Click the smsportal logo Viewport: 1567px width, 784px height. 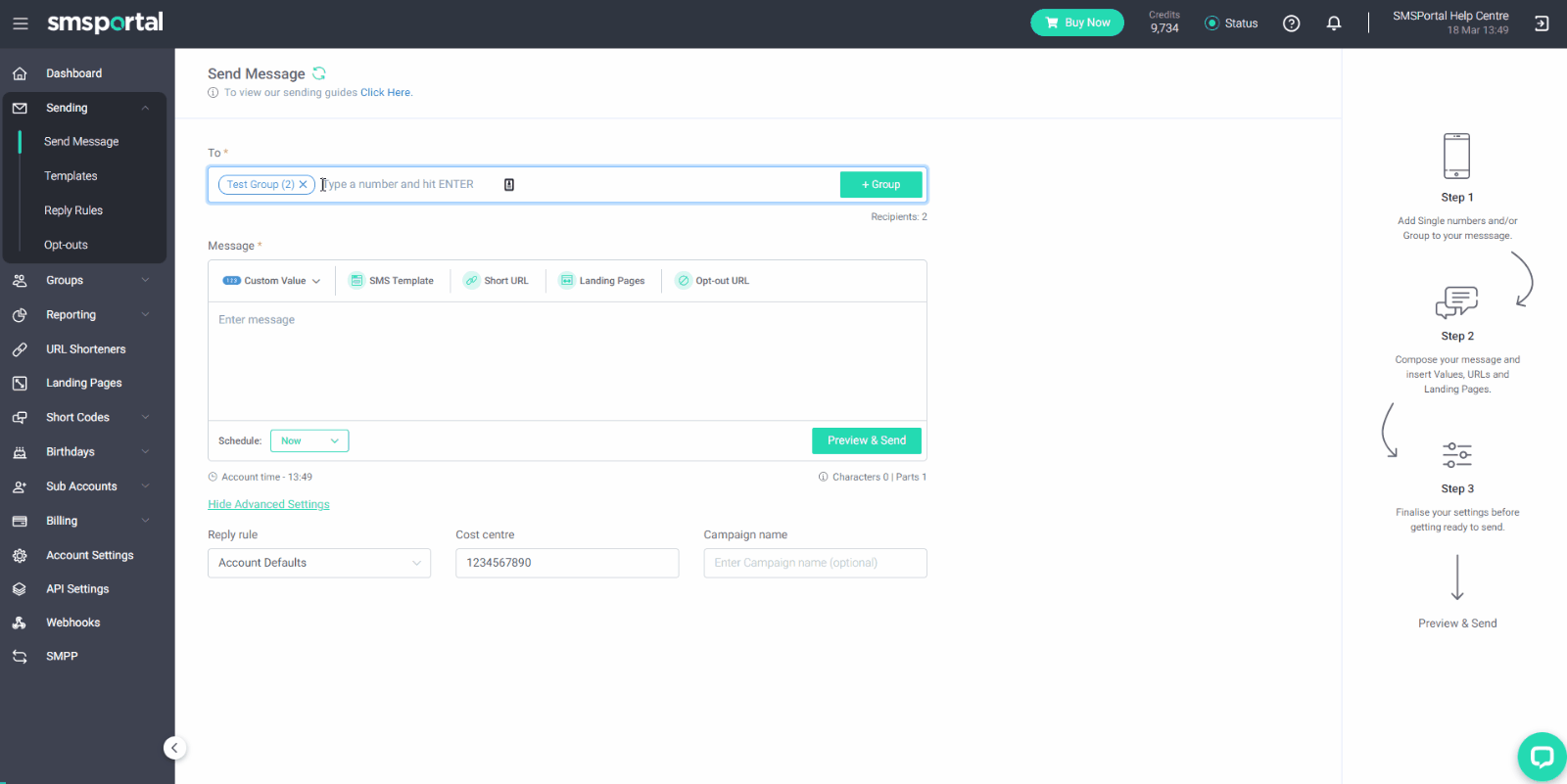(105, 23)
